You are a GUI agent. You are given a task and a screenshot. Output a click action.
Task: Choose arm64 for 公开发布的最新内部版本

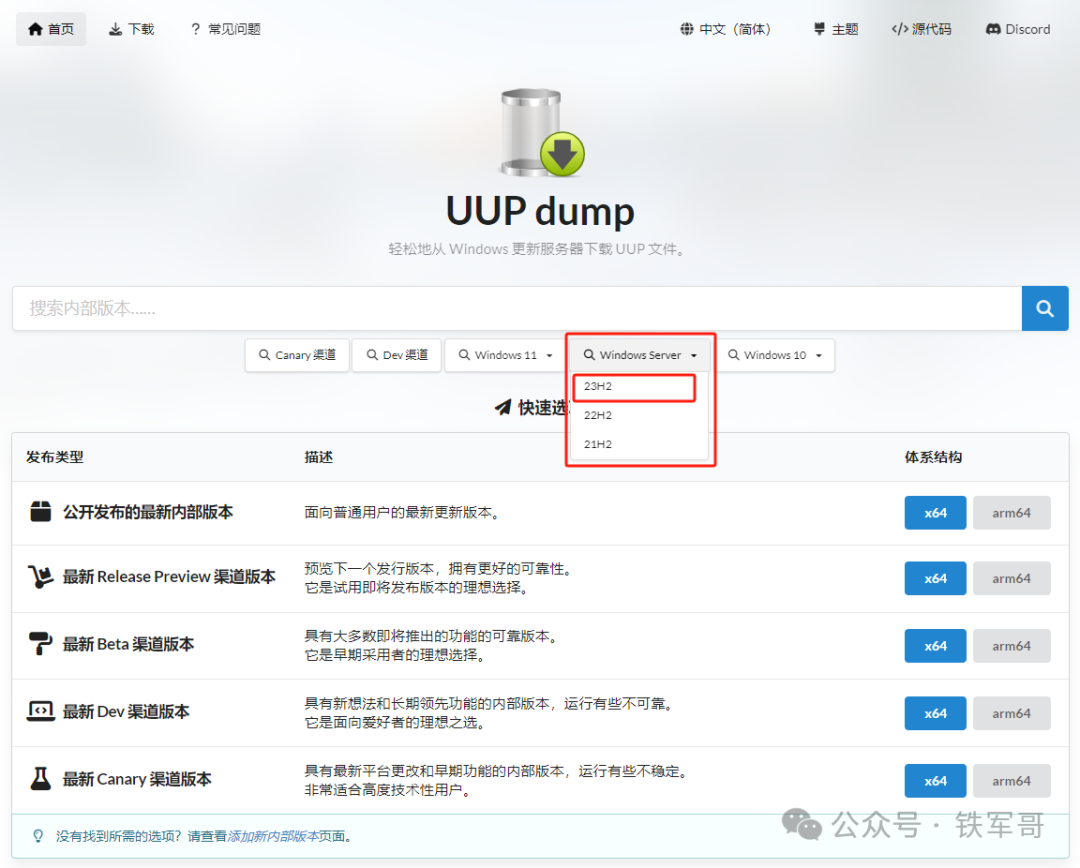pyautogui.click(x=1012, y=513)
